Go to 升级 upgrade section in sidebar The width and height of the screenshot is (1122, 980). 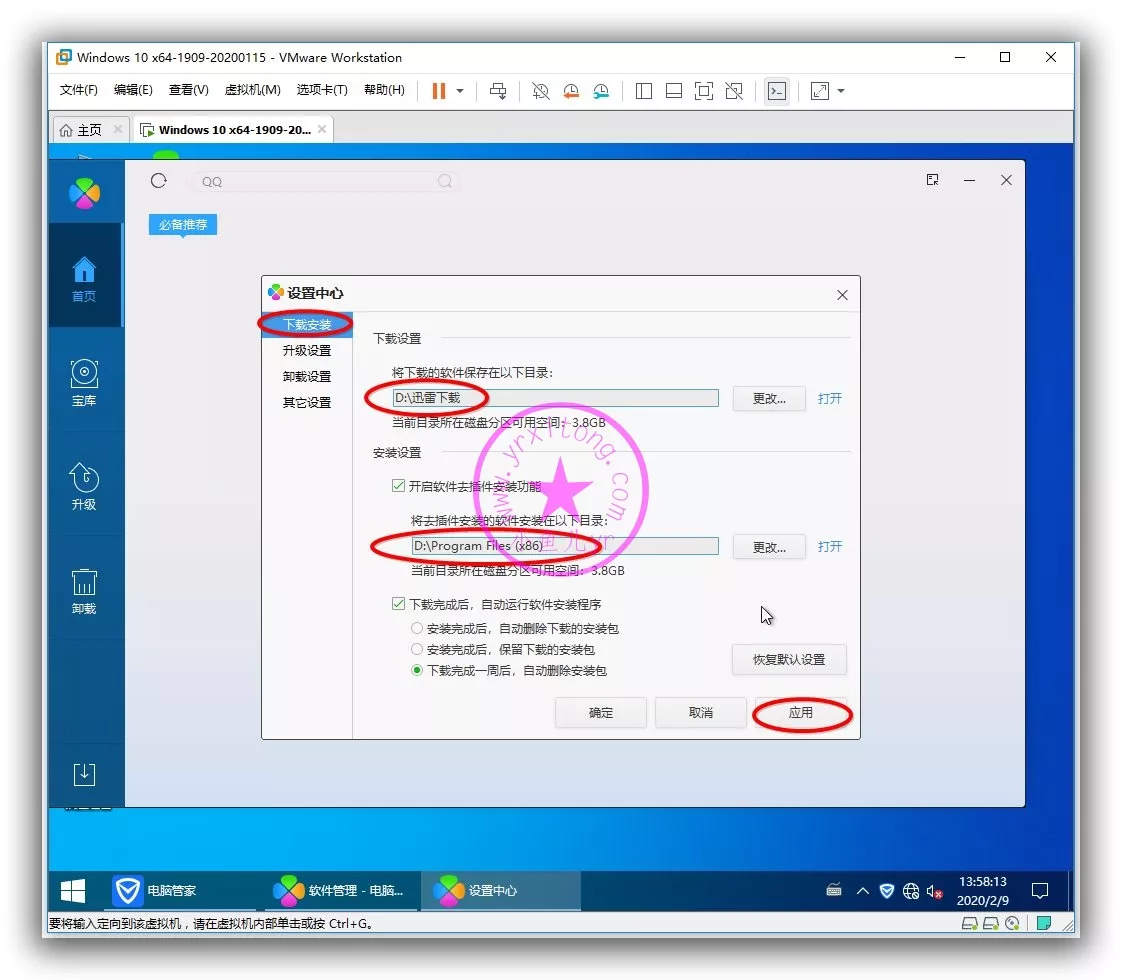[84, 486]
